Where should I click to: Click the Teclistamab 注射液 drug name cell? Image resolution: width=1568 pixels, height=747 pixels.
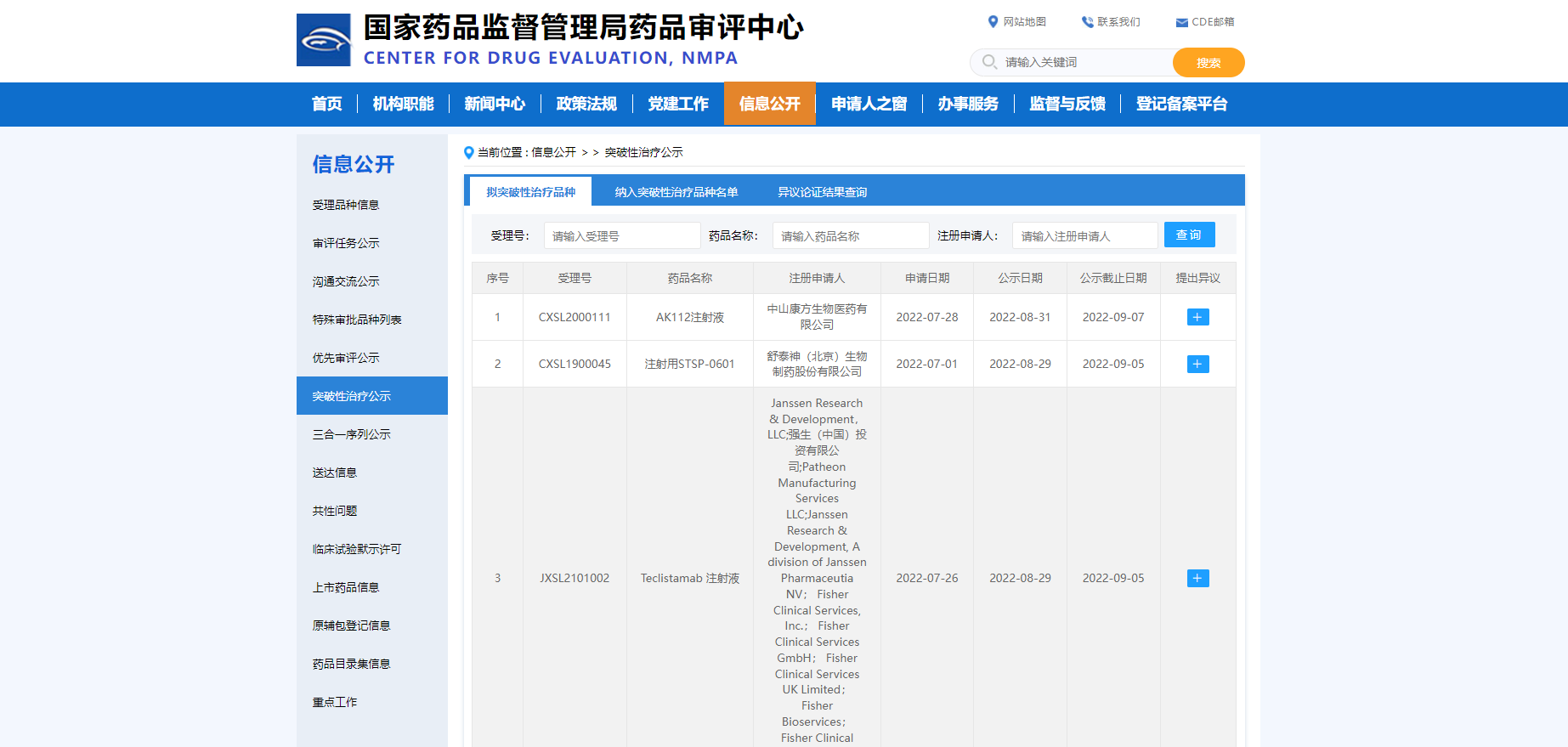690,578
